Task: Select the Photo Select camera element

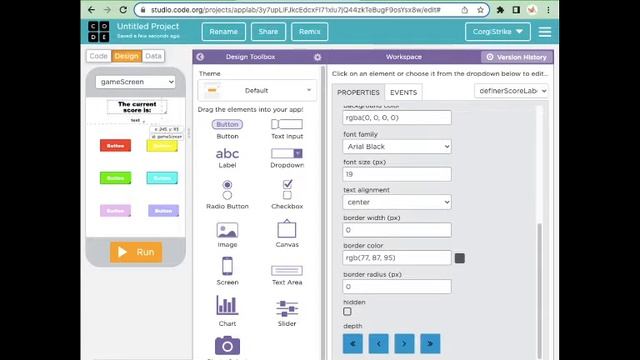Action: pos(227,346)
